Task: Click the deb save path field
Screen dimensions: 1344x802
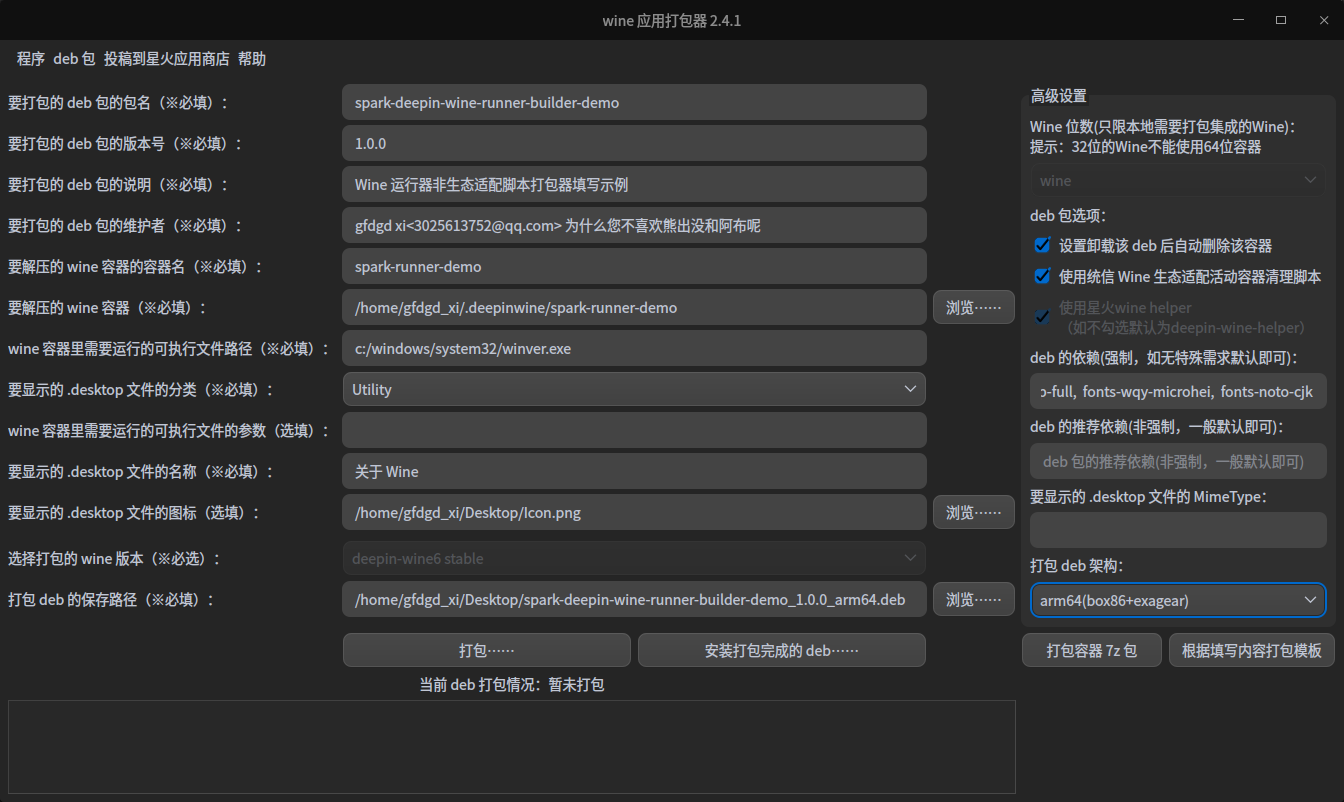Action: (x=634, y=599)
